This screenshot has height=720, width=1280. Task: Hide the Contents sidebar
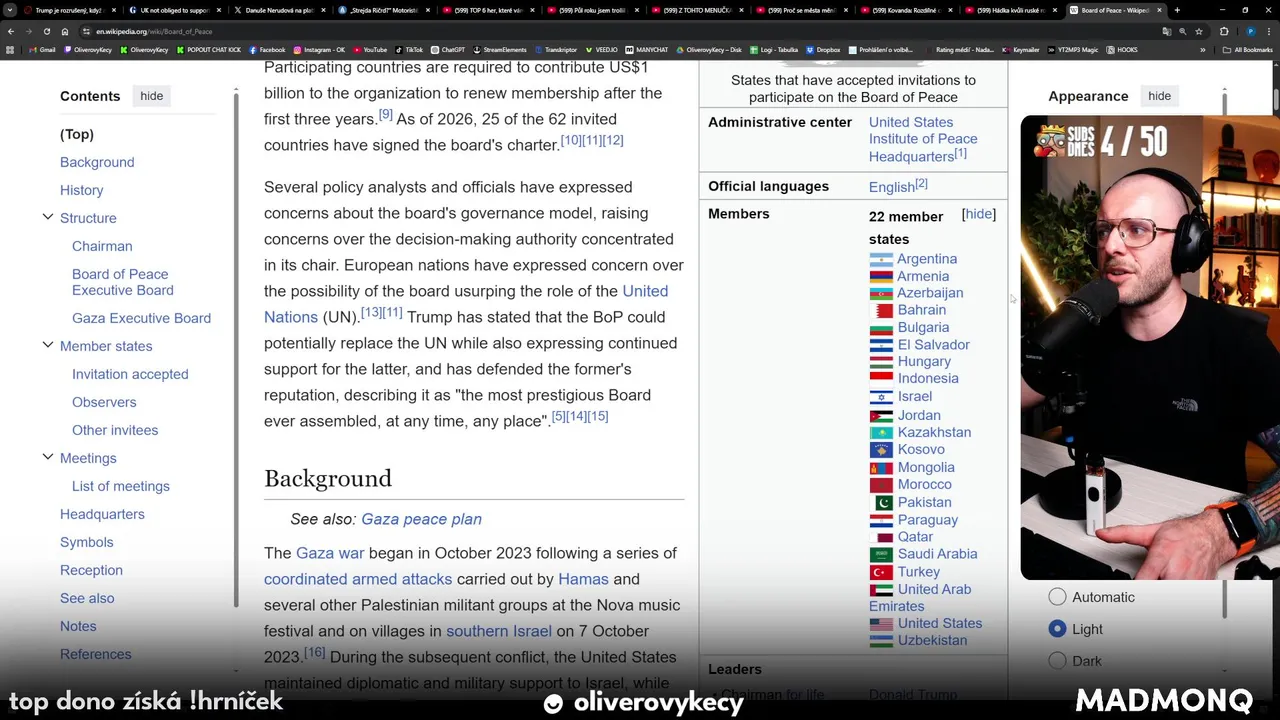click(152, 96)
